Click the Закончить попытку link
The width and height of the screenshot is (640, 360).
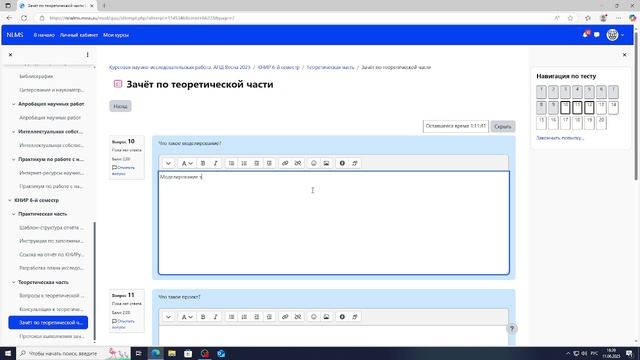coord(560,138)
